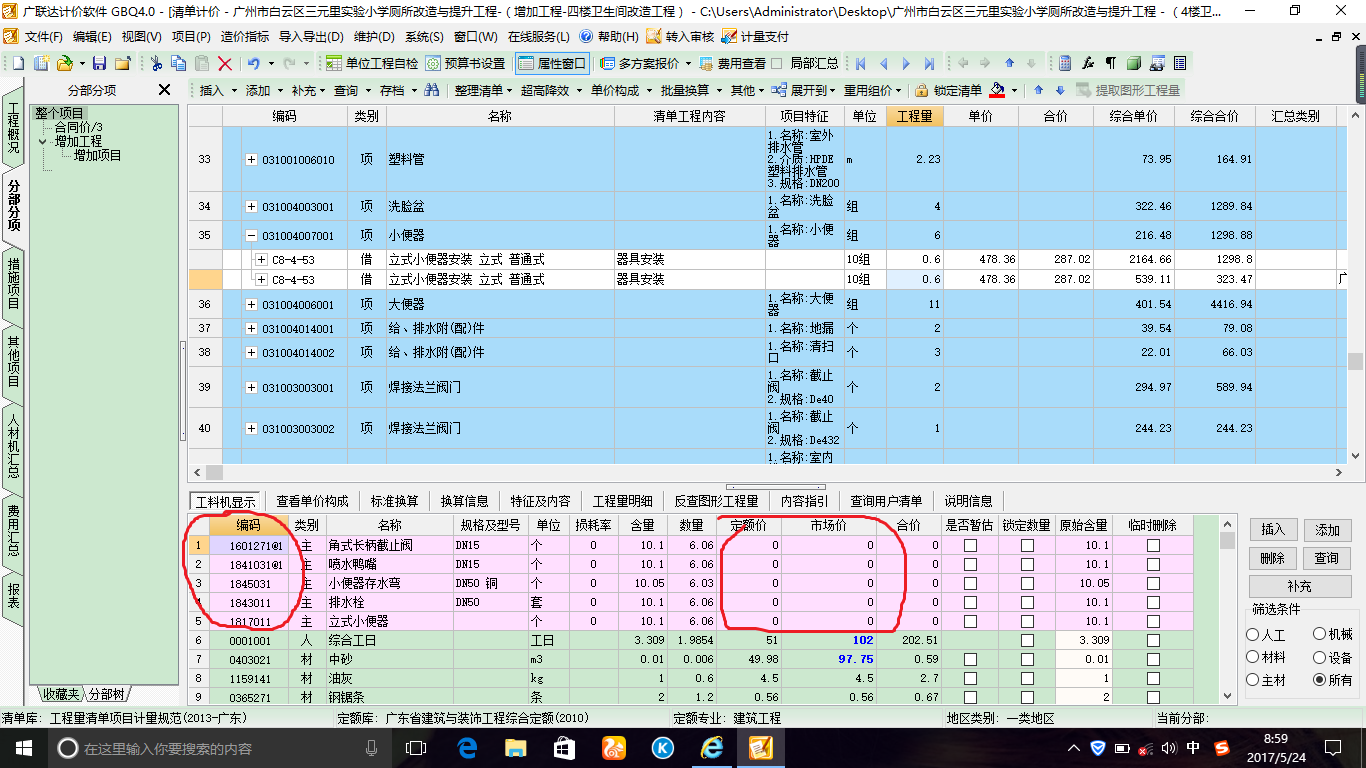Click the 补充 button in right panel
Image resolution: width=1366 pixels, height=768 pixels.
click(x=1300, y=586)
